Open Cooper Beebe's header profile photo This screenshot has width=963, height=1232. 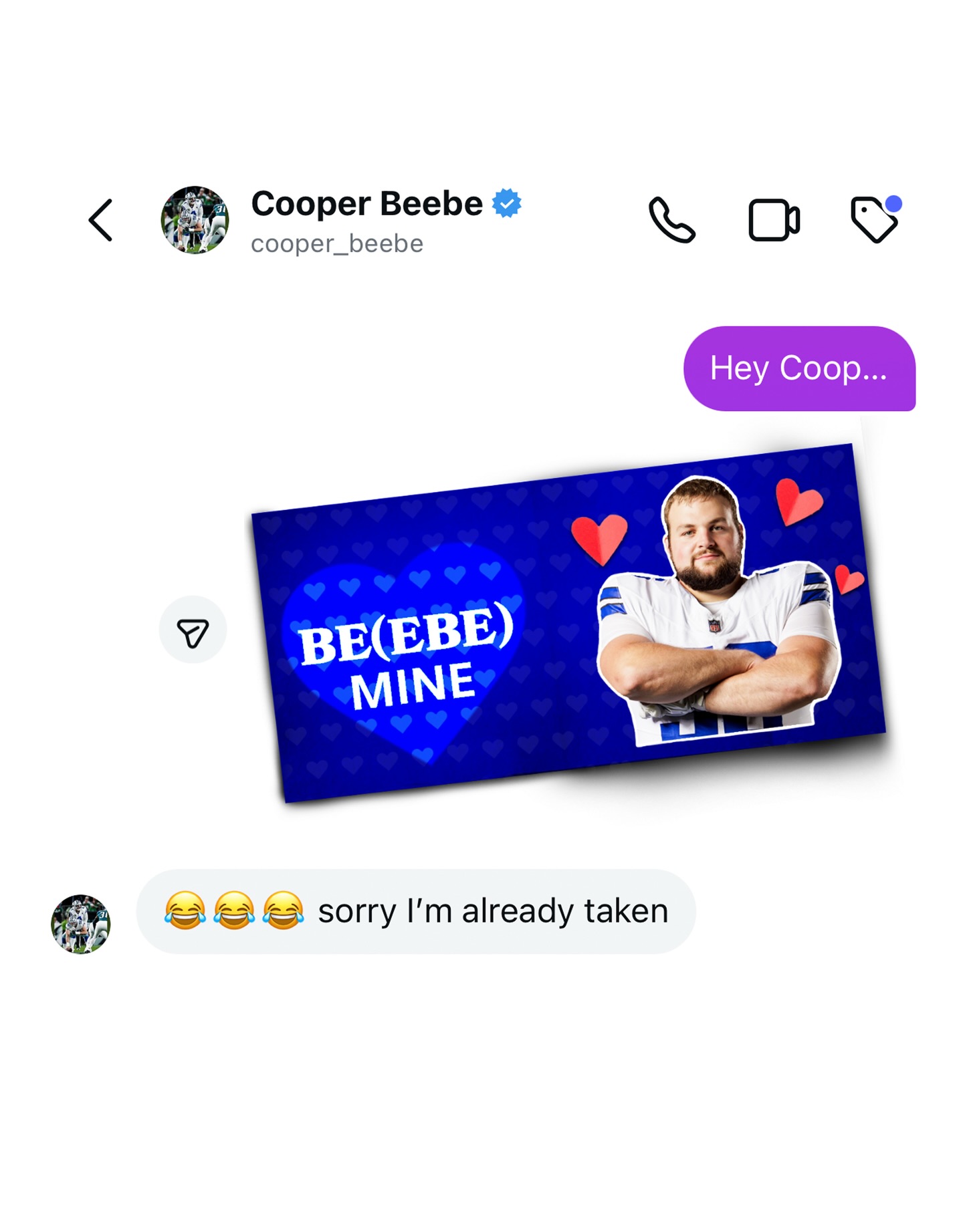coord(195,220)
